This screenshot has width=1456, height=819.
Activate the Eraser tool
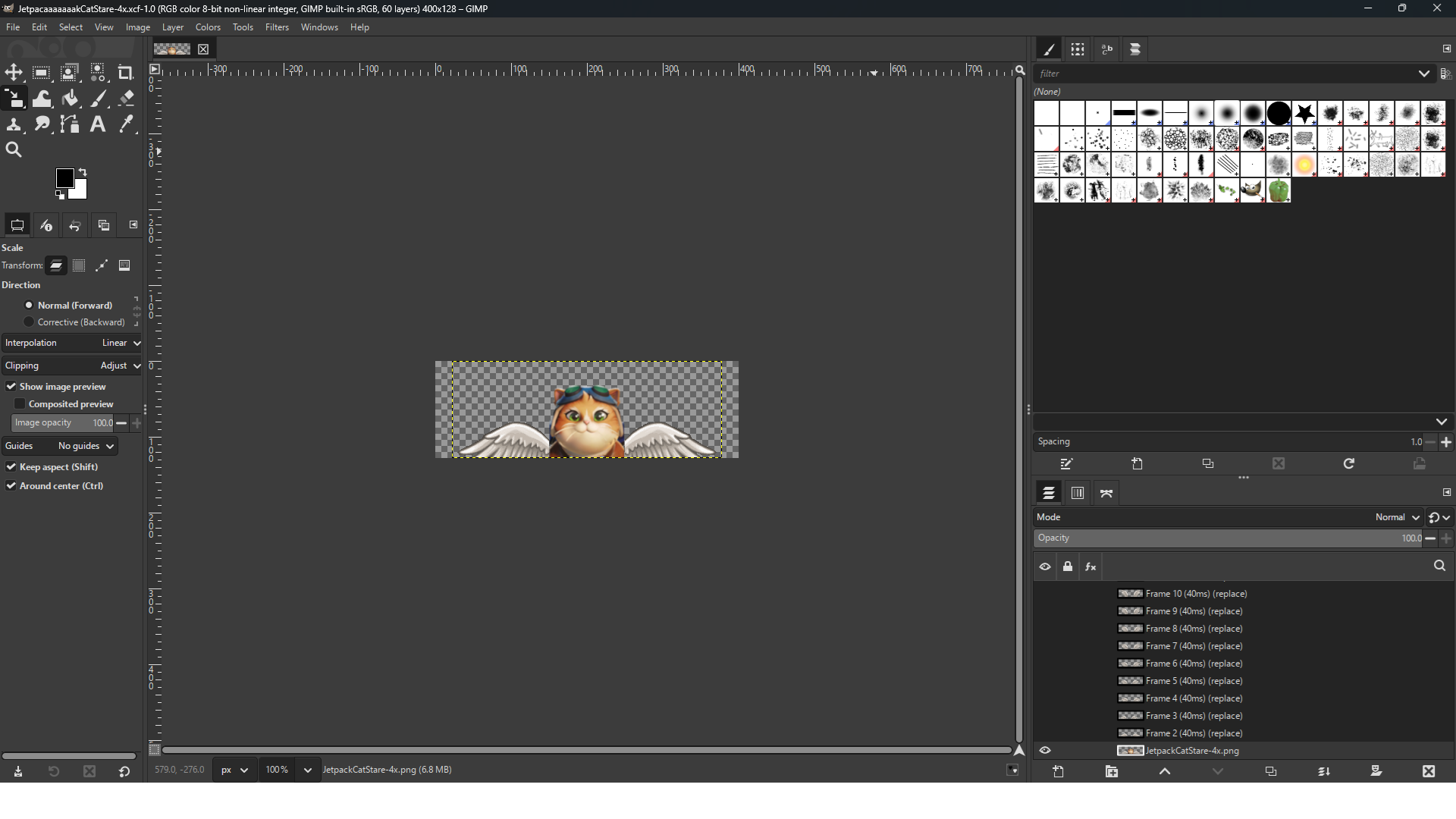click(127, 99)
